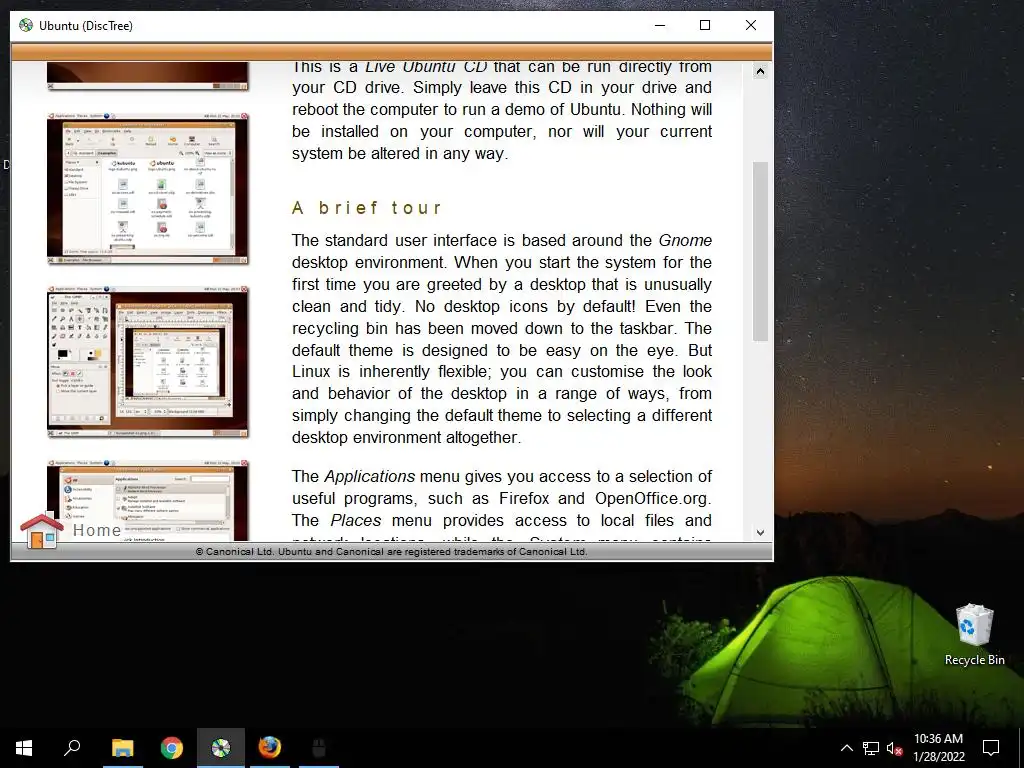
Task: Go back with the Home house icon
Action: coord(40,530)
